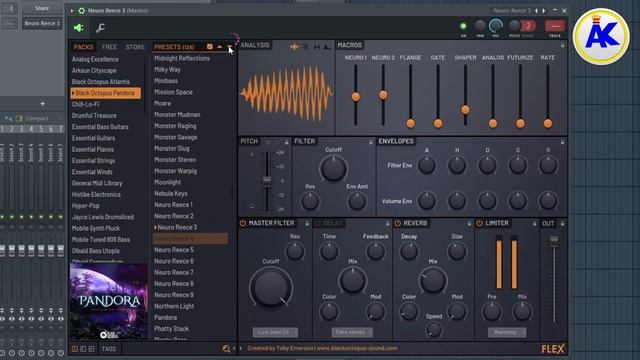Select the last analysis mode icon
The width and height of the screenshot is (640, 360).
tap(327, 47)
